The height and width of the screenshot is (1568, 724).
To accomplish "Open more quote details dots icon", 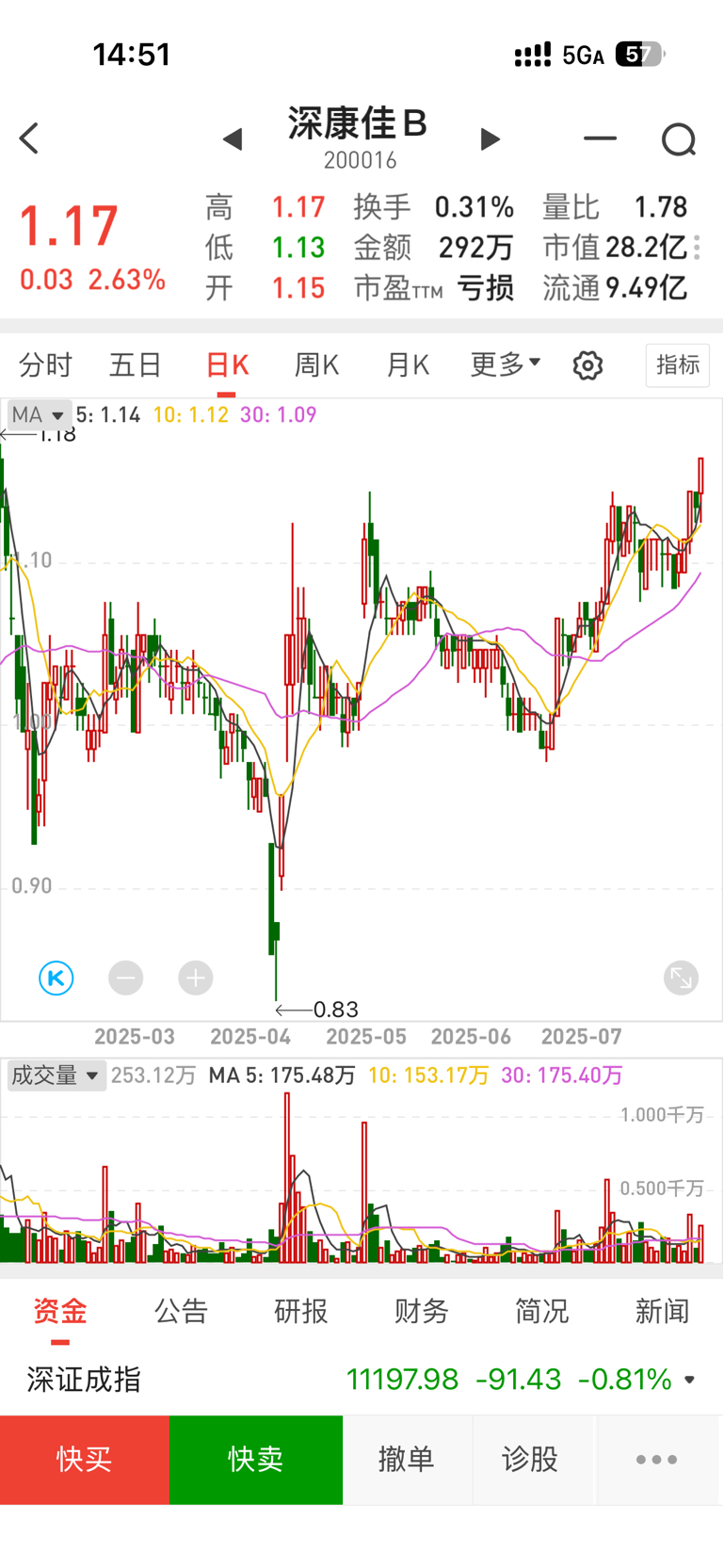I will coord(697,248).
